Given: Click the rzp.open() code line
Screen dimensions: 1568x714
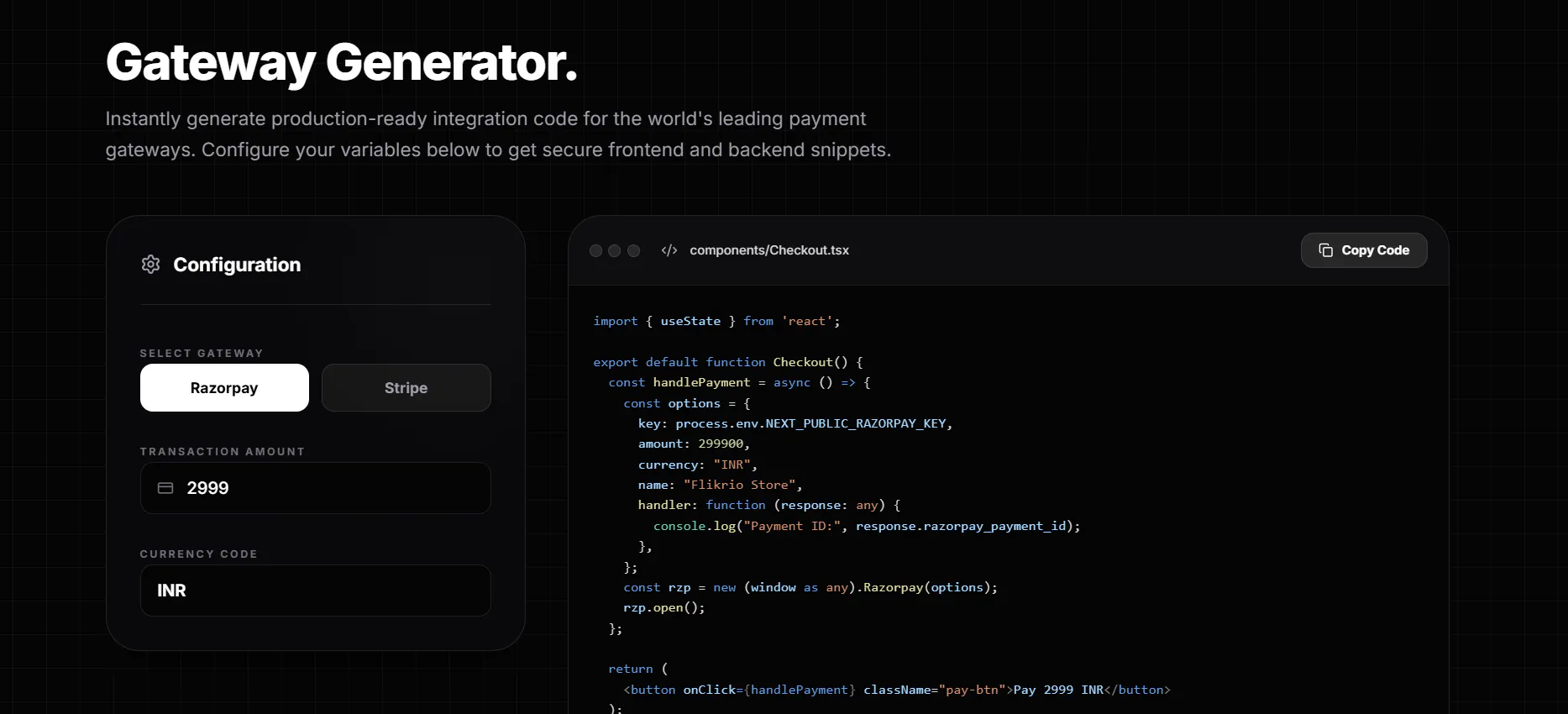Looking at the screenshot, I should click(x=664, y=607).
